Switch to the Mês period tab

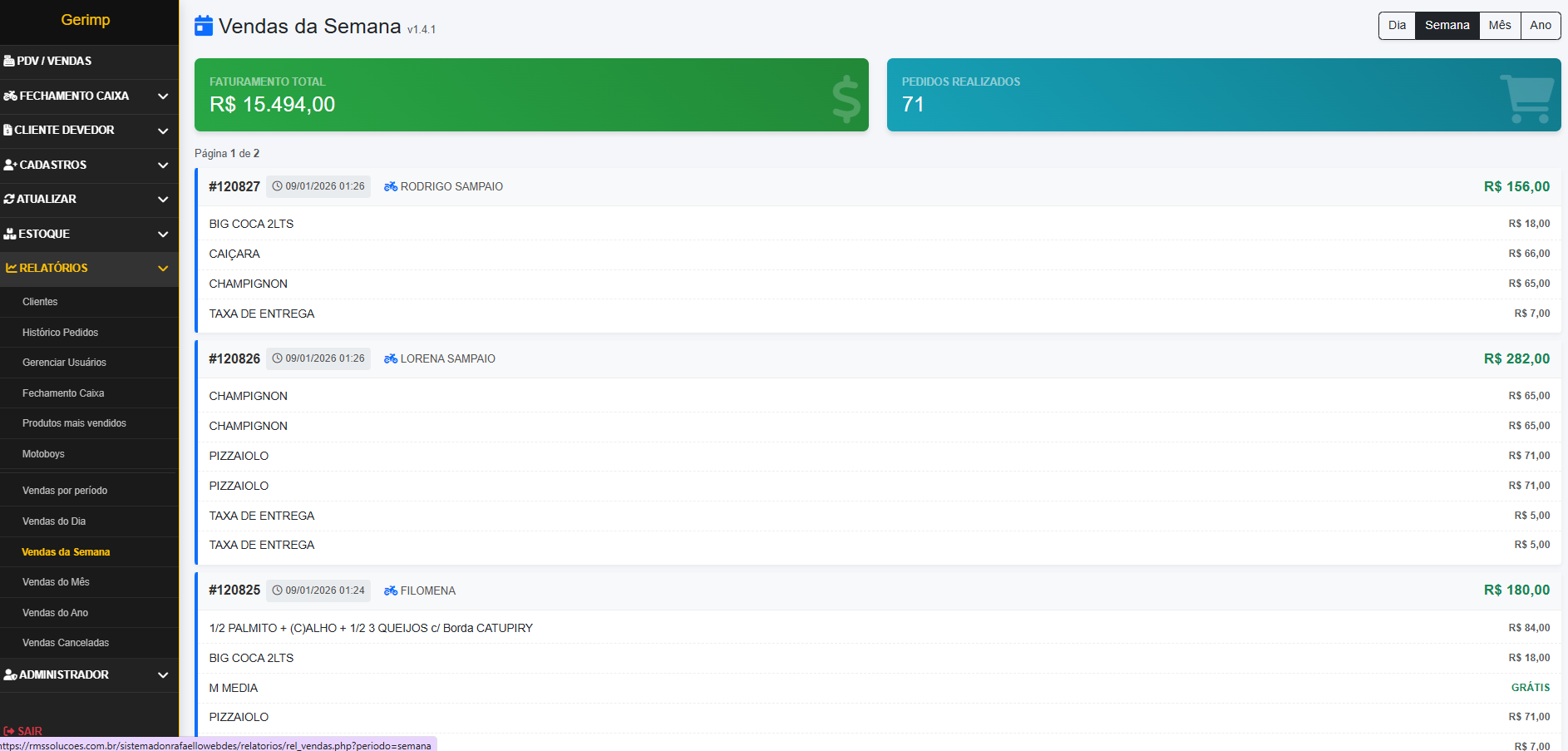pos(1500,25)
